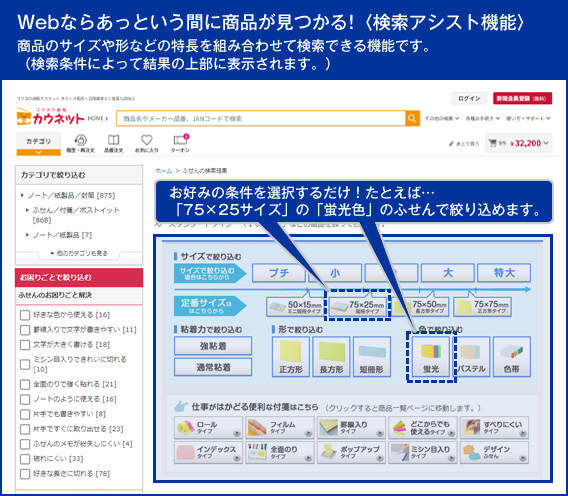Filter by 通常粘着 adhesive strength
Image resolution: width=568 pixels, height=496 pixels.
point(213,367)
